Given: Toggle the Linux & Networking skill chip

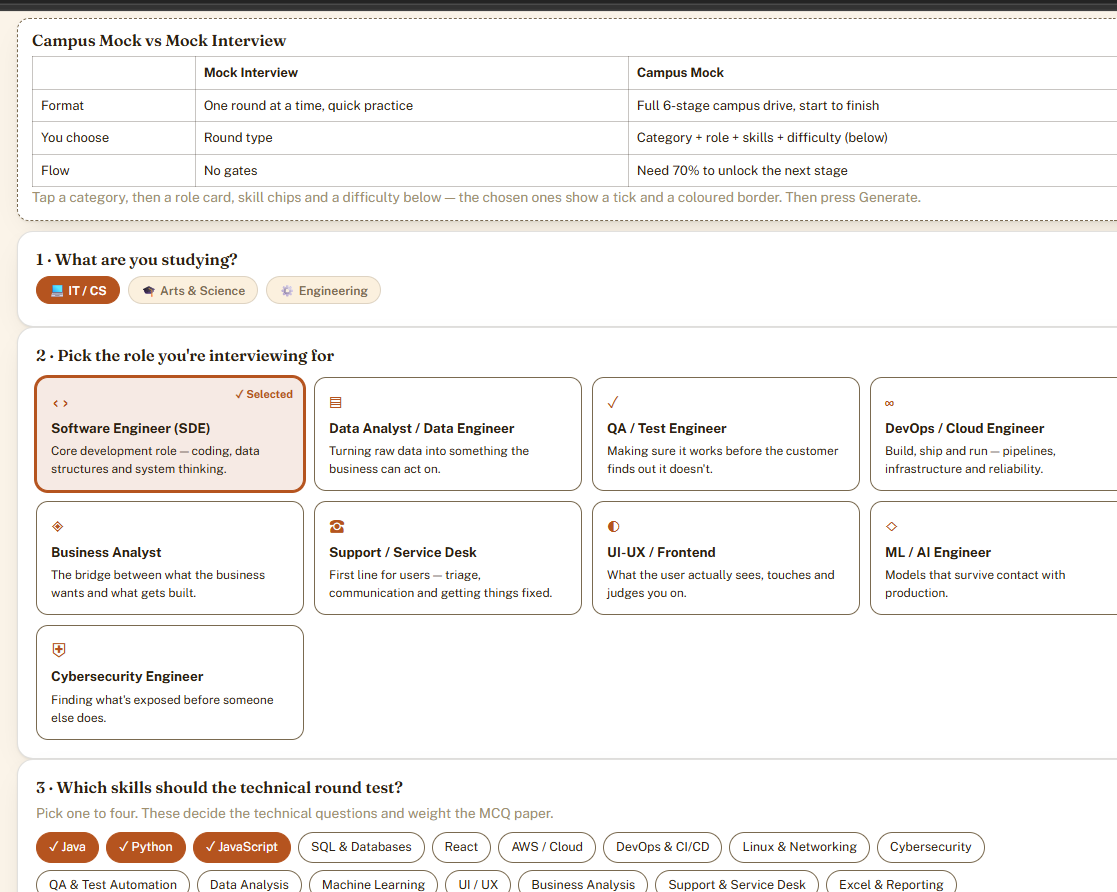Looking at the screenshot, I should pyautogui.click(x=799, y=847).
